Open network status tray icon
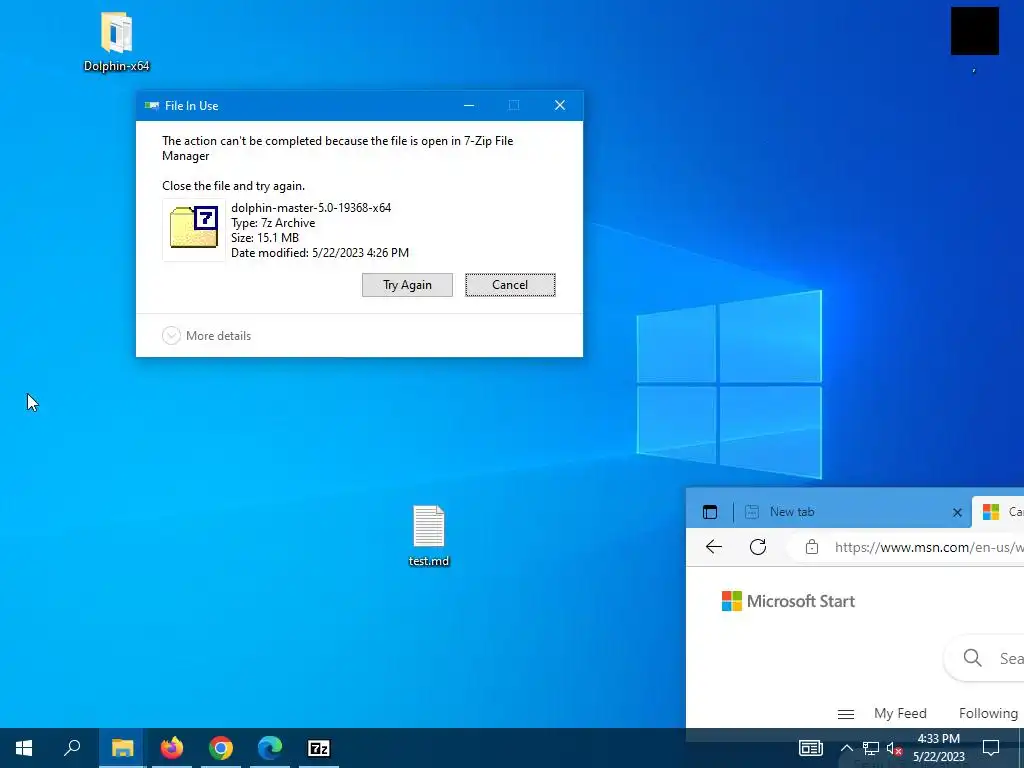 pos(871,748)
